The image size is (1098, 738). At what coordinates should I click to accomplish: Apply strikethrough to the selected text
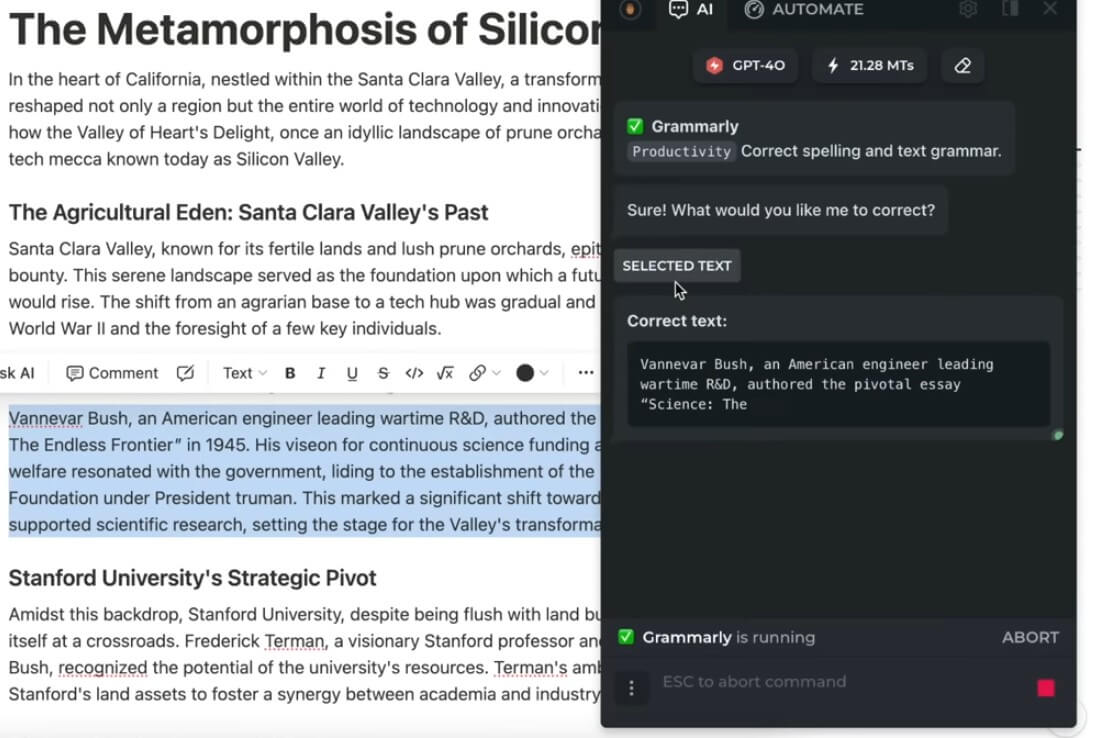383,373
